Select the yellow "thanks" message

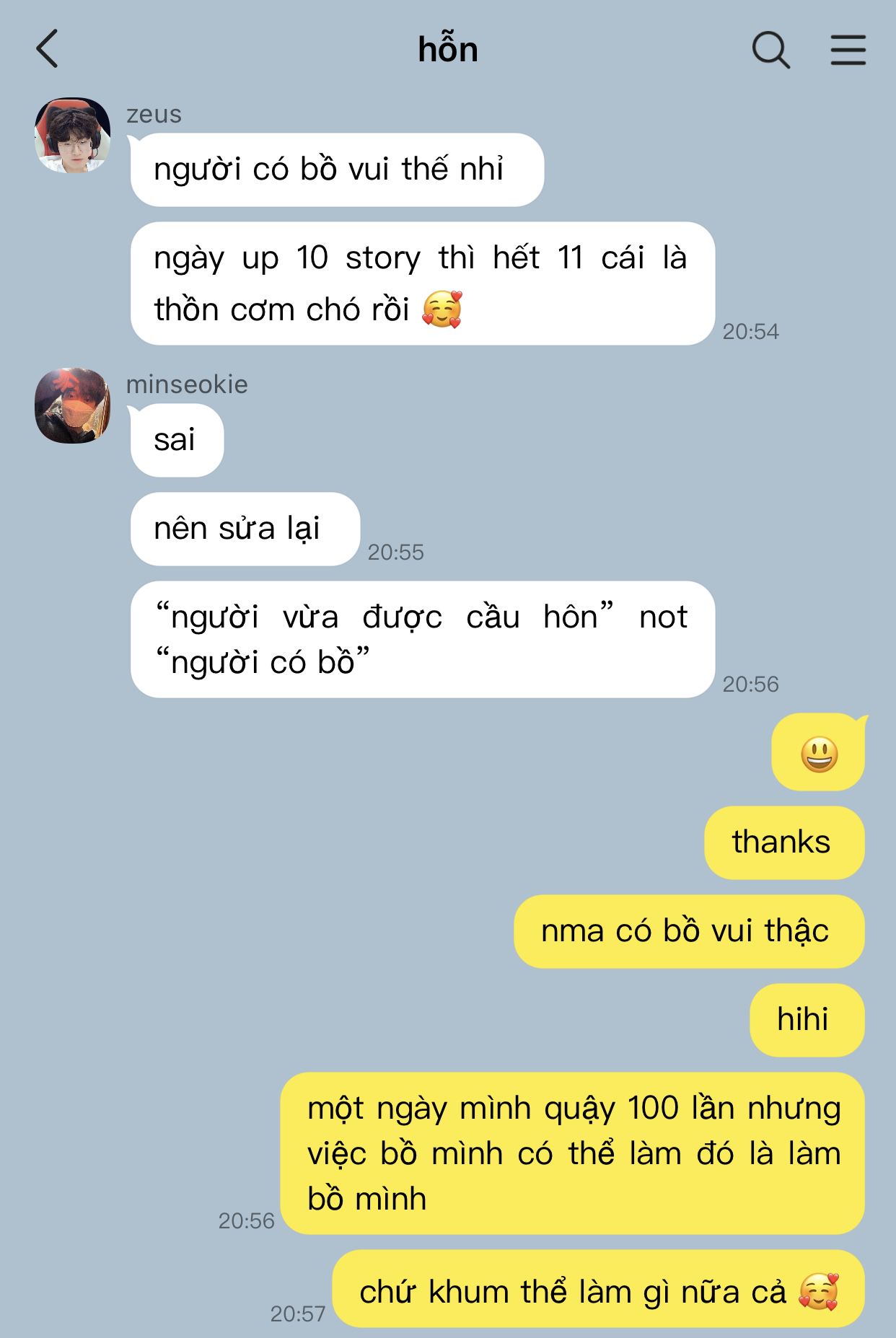784,842
